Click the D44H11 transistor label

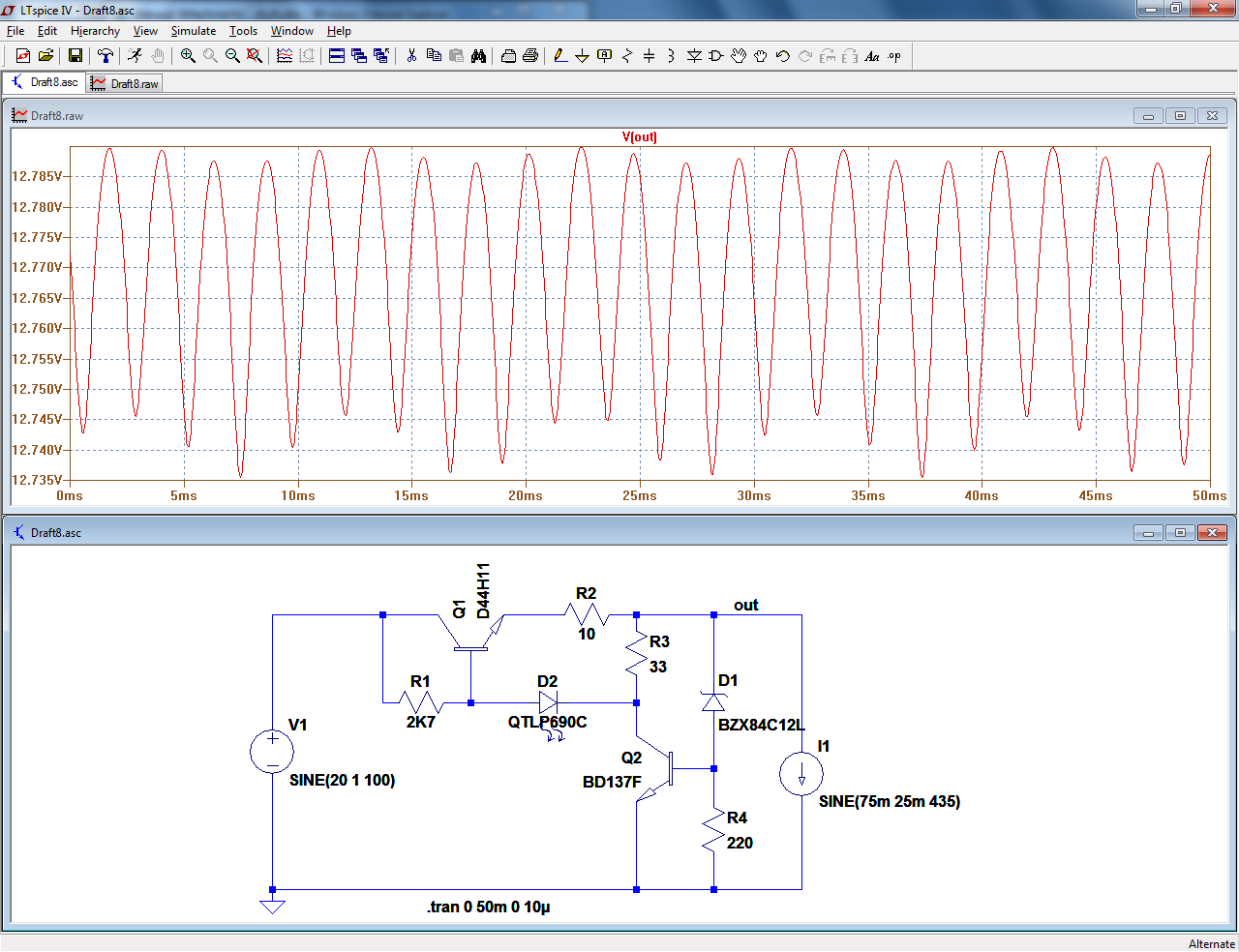(x=483, y=590)
